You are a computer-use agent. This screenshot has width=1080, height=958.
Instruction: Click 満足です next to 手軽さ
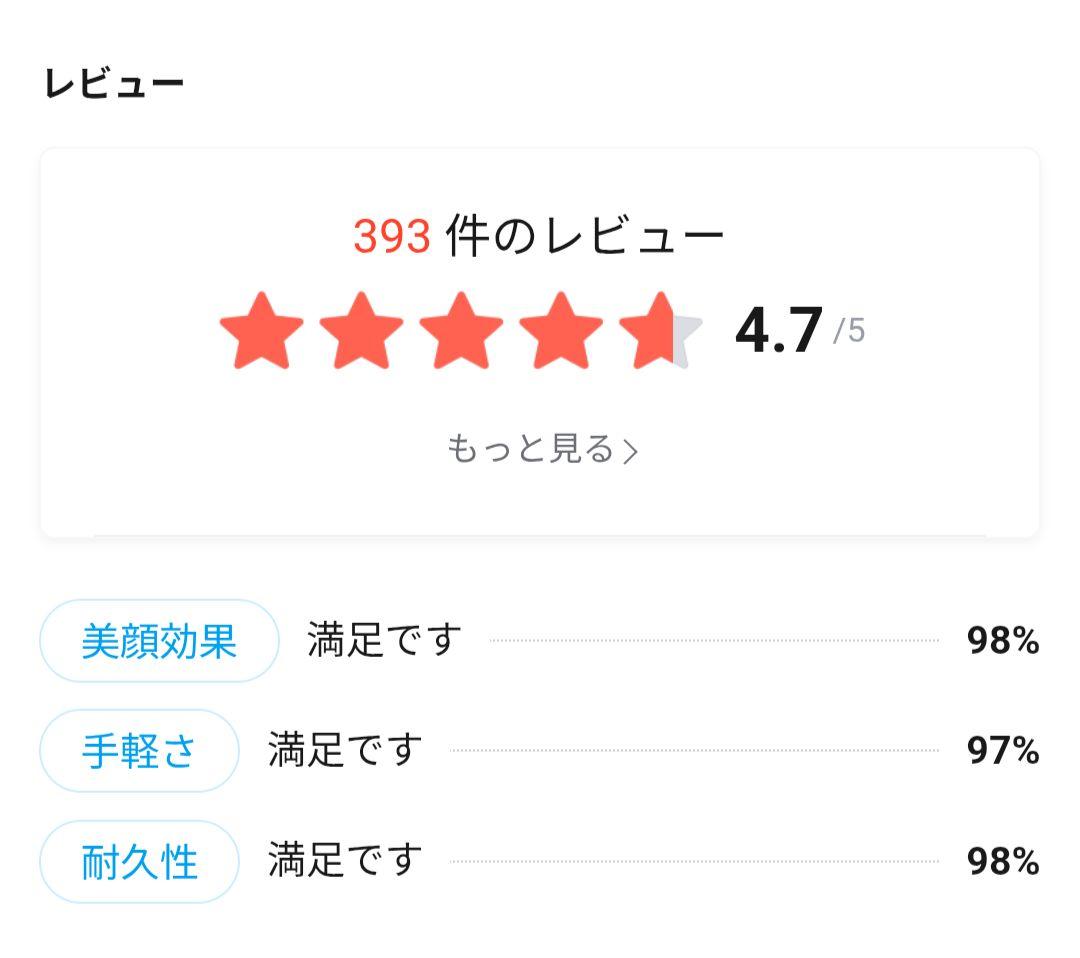(x=345, y=750)
